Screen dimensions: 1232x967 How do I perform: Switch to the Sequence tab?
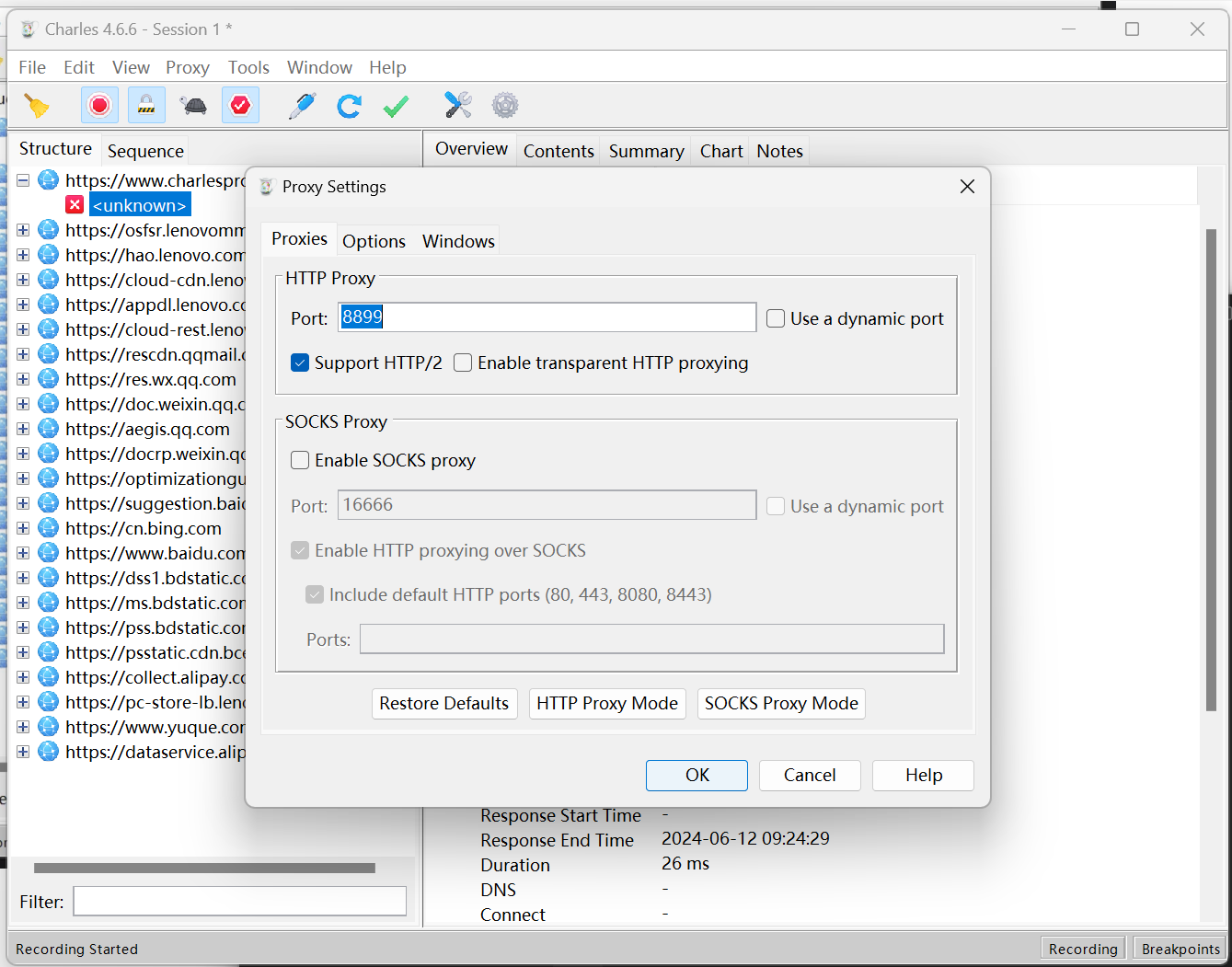145,151
